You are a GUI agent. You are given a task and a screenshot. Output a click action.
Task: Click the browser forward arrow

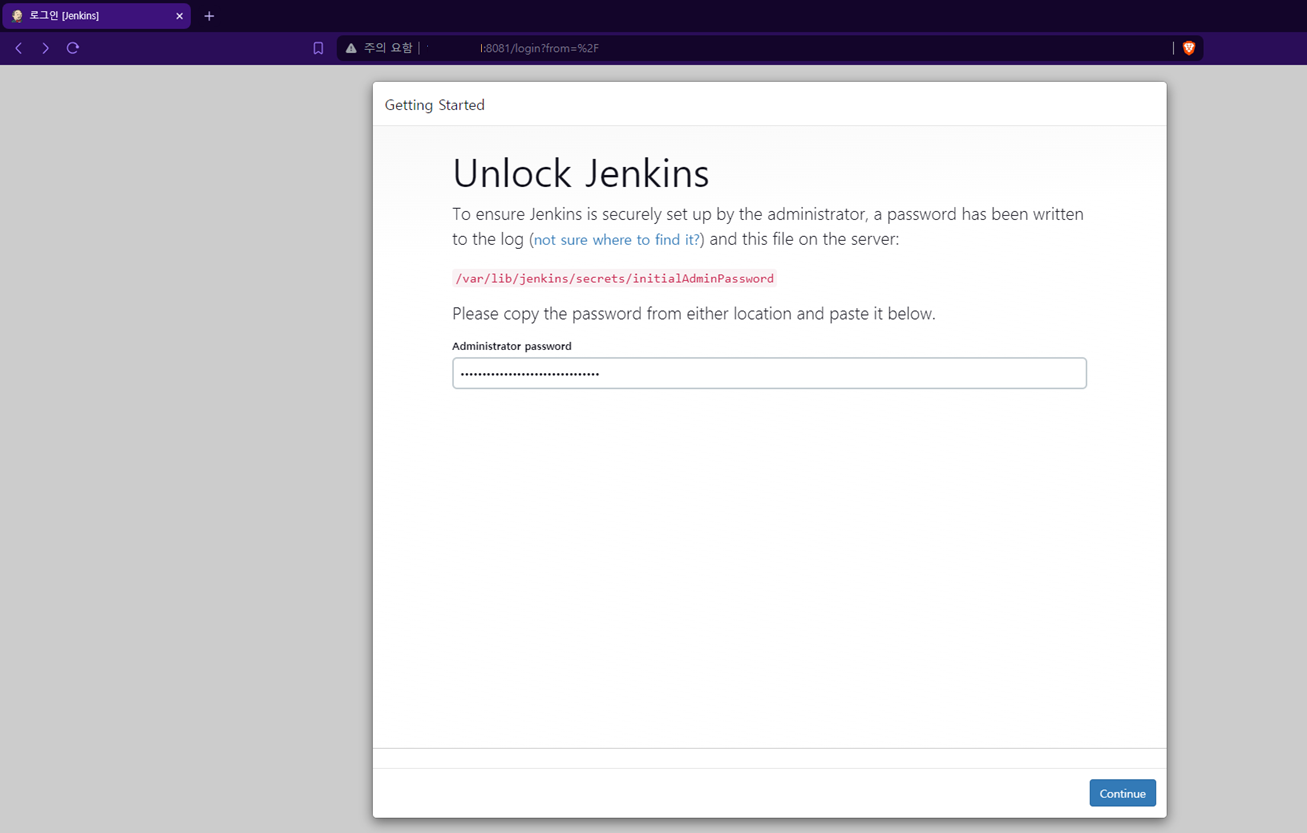(x=45, y=48)
